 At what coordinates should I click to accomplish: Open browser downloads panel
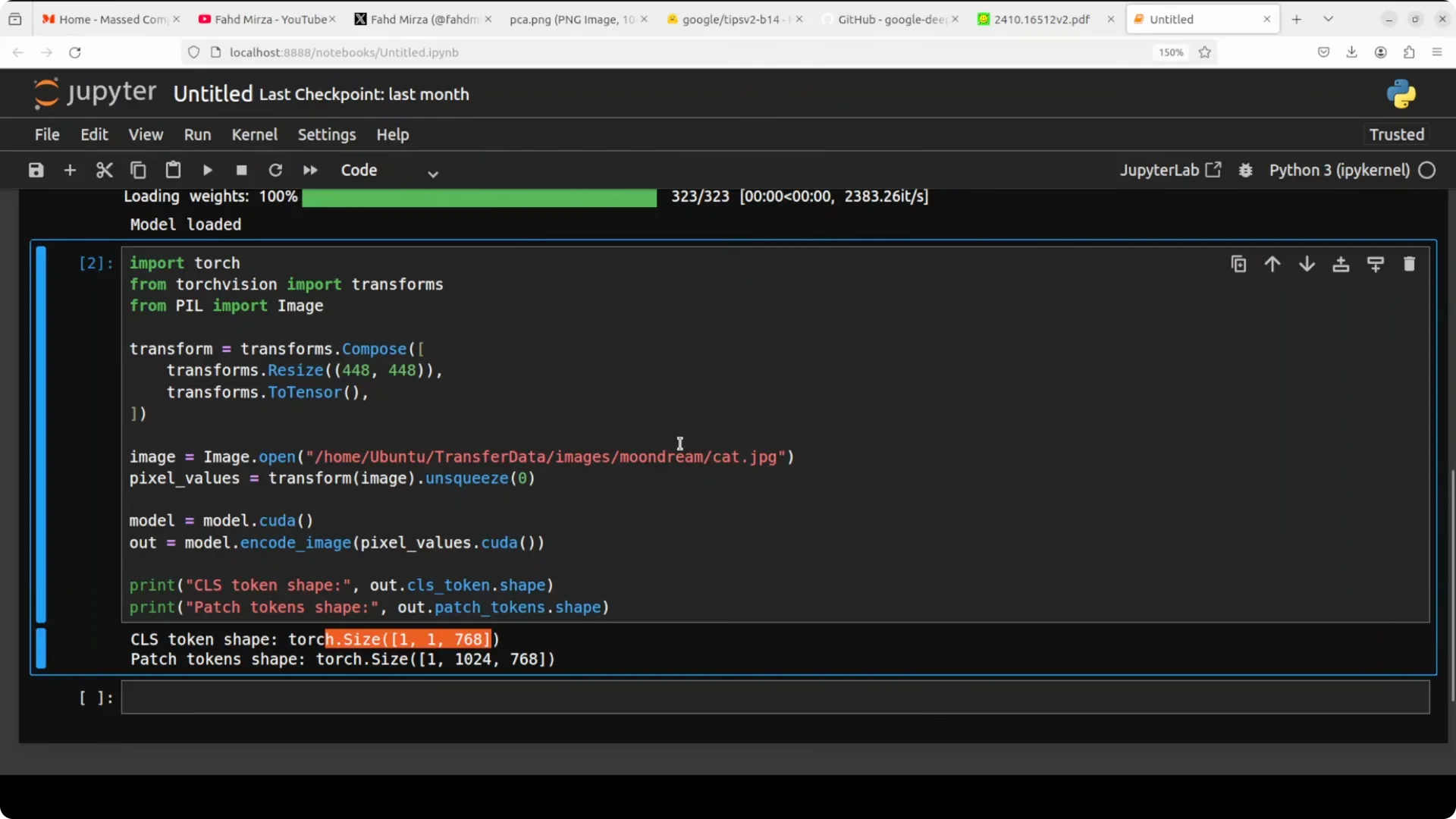tap(1351, 52)
